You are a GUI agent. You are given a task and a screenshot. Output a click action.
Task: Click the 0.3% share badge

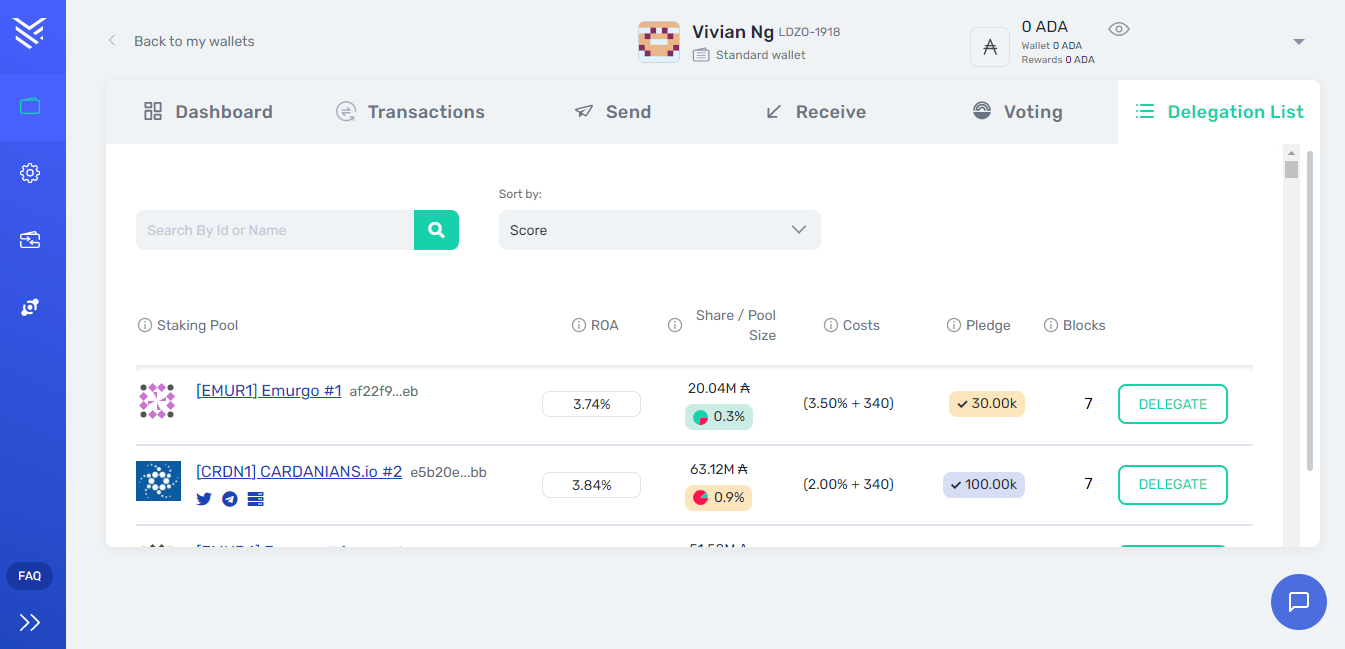(719, 417)
